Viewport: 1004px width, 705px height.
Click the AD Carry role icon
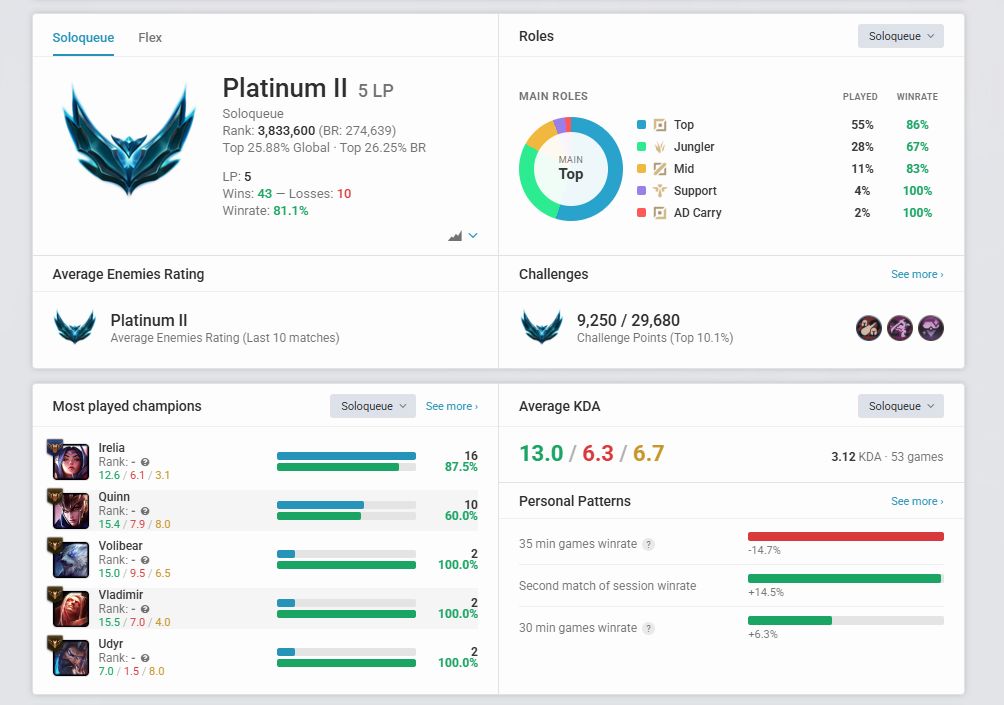pyautogui.click(x=660, y=213)
